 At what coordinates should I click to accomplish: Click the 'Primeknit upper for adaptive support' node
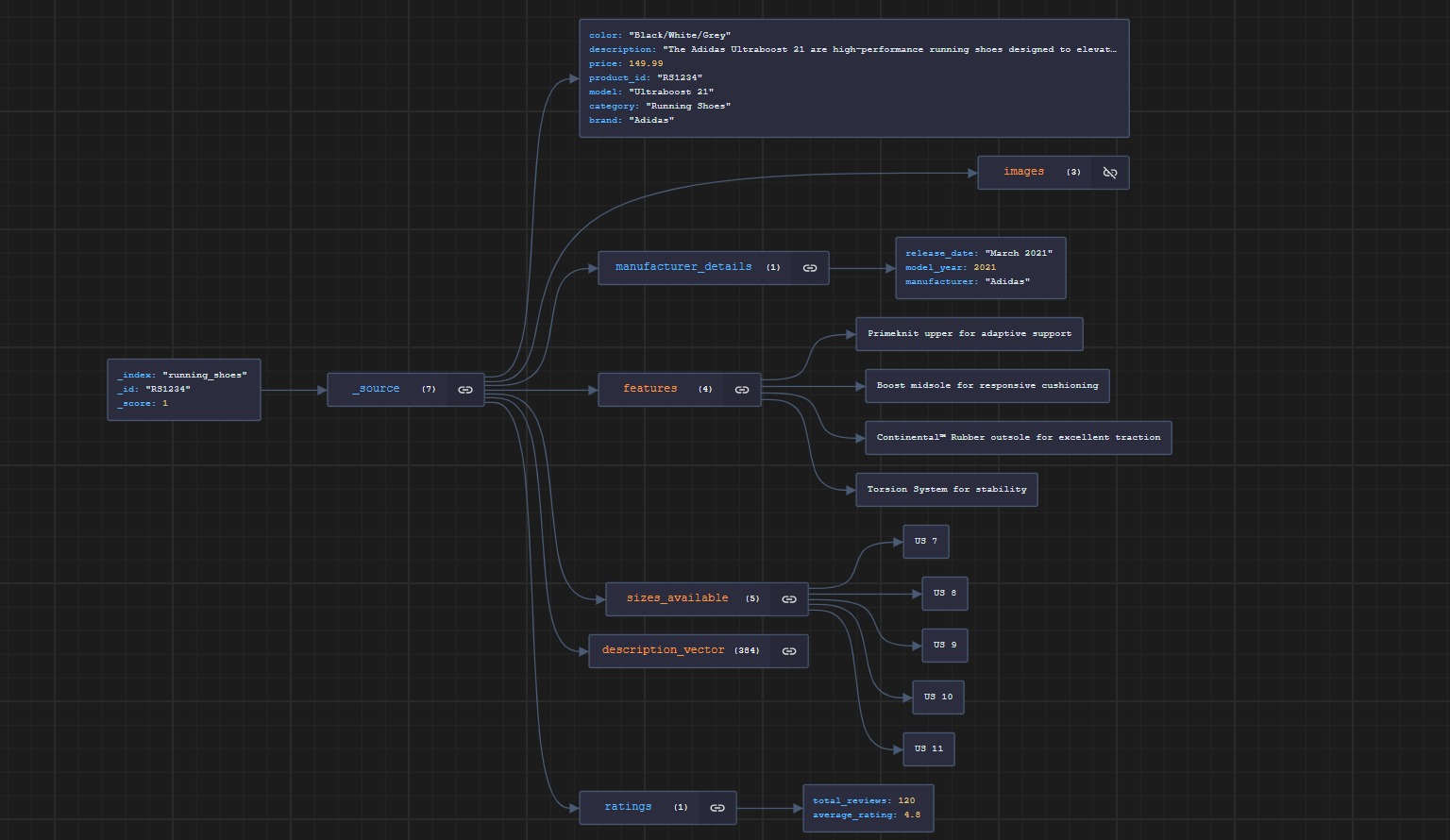(969, 334)
